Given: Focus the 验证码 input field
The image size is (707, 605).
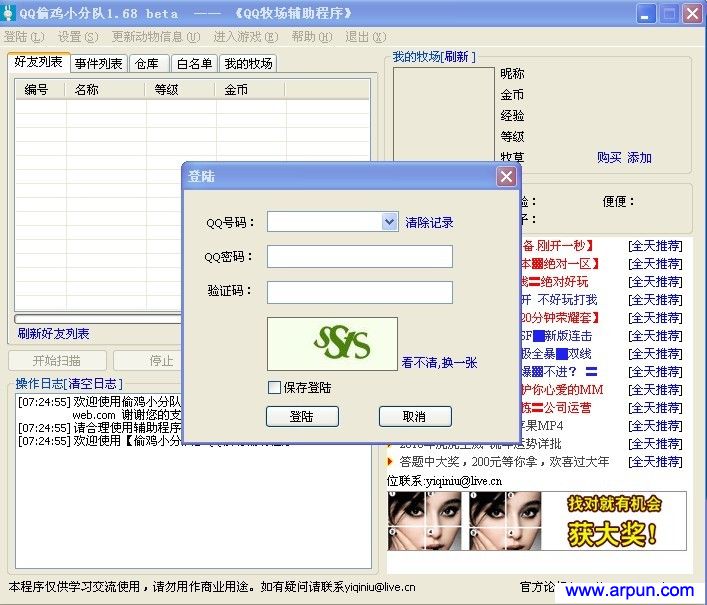Looking at the screenshot, I should [x=360, y=293].
